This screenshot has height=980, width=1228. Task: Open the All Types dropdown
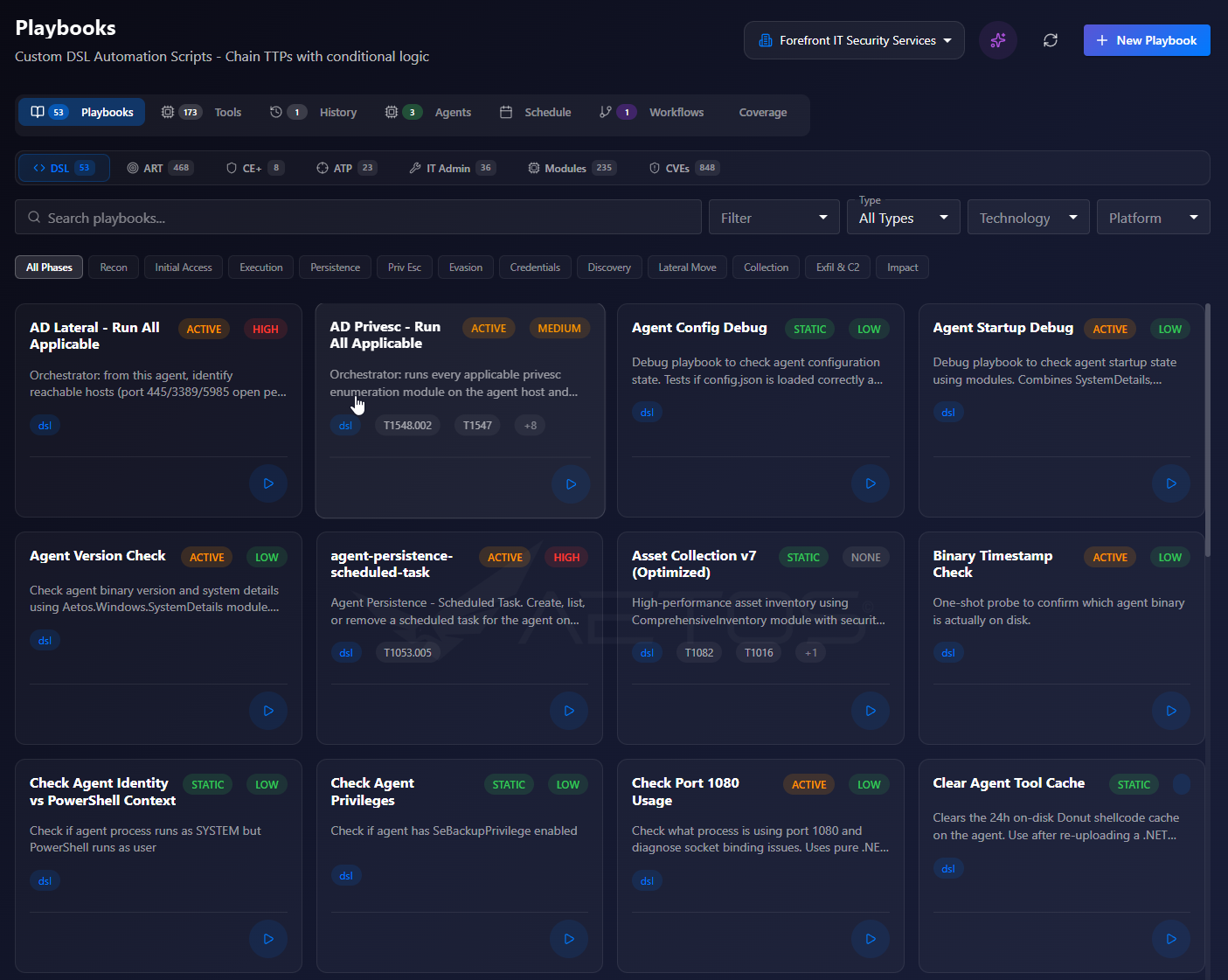904,218
